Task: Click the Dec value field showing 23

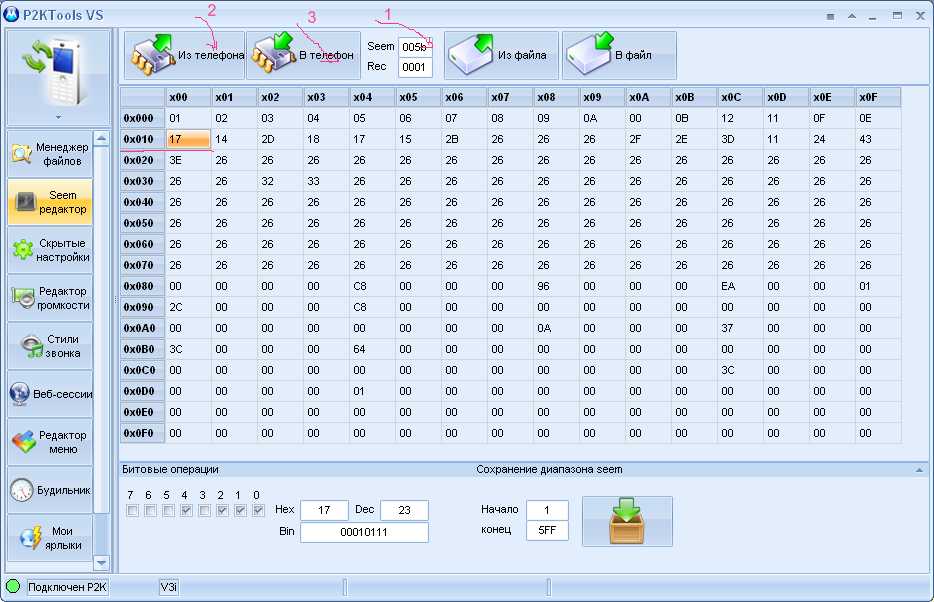Action: (x=404, y=510)
